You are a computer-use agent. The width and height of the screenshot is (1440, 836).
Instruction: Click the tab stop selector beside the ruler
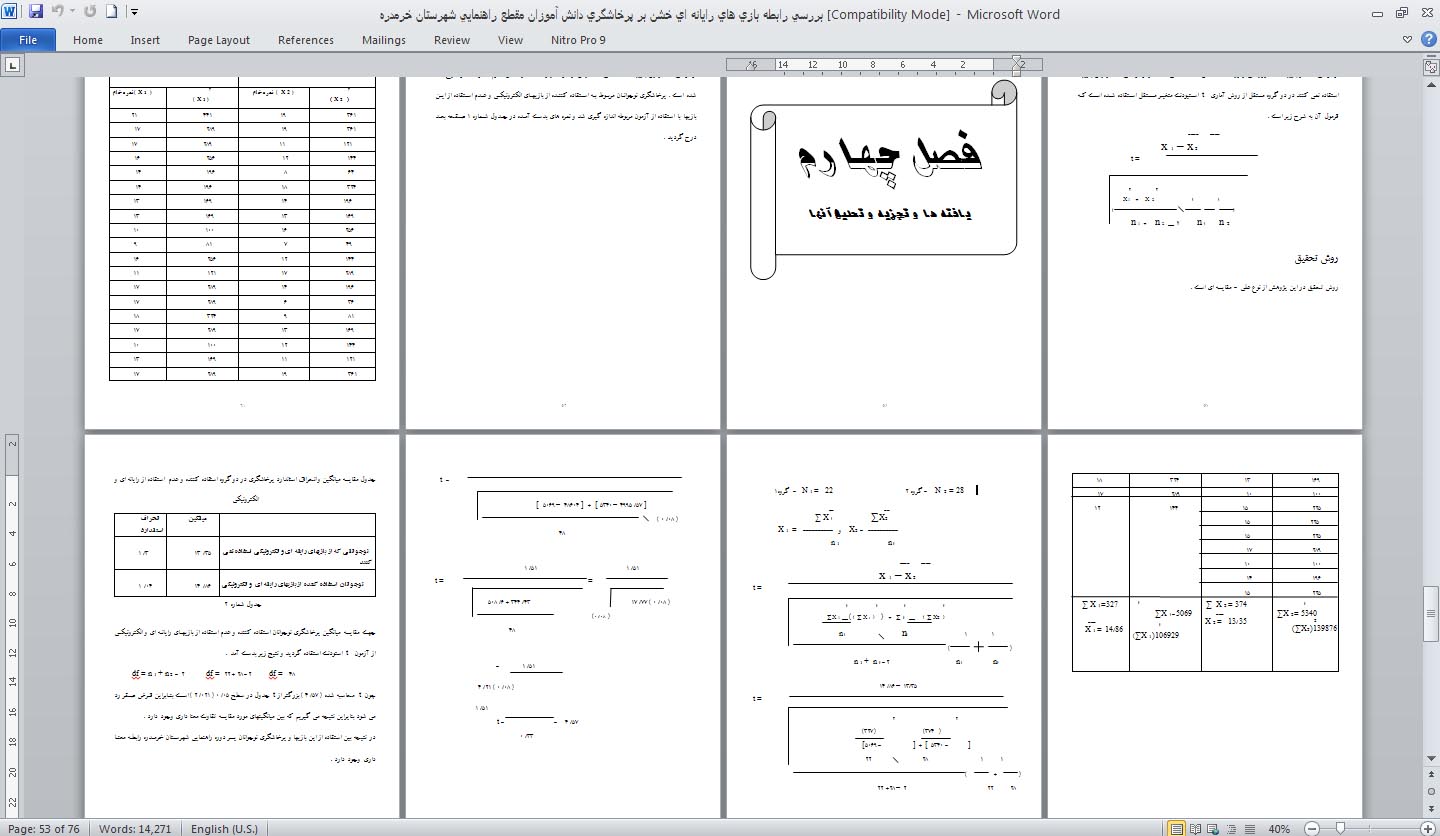click(12, 65)
